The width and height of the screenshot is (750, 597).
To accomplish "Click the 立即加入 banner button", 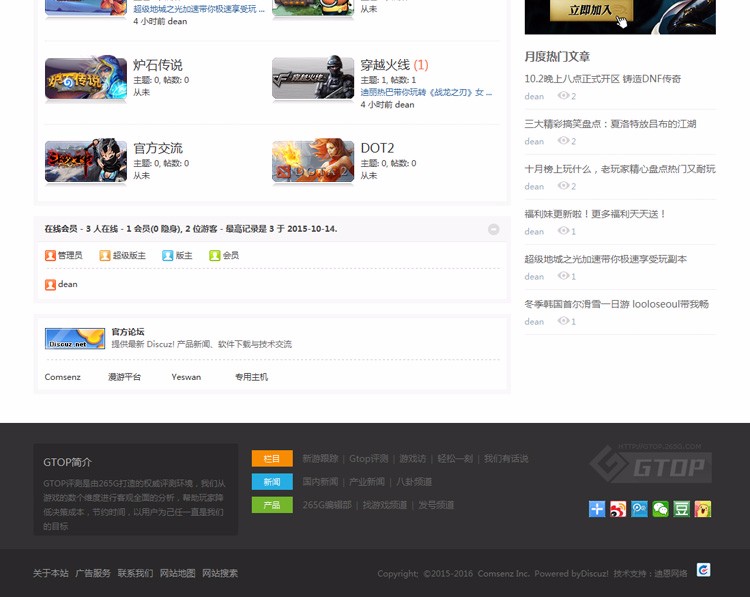I will [591, 10].
